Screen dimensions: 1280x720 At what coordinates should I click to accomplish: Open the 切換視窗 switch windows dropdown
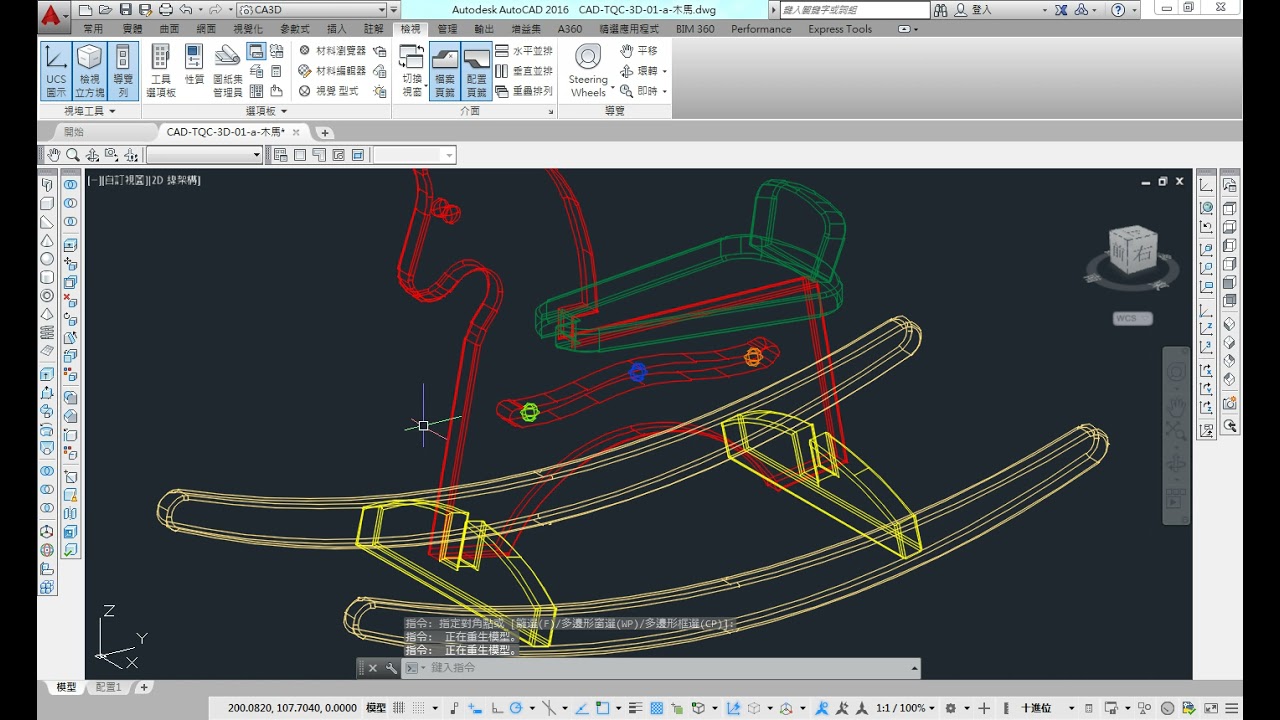pos(412,71)
